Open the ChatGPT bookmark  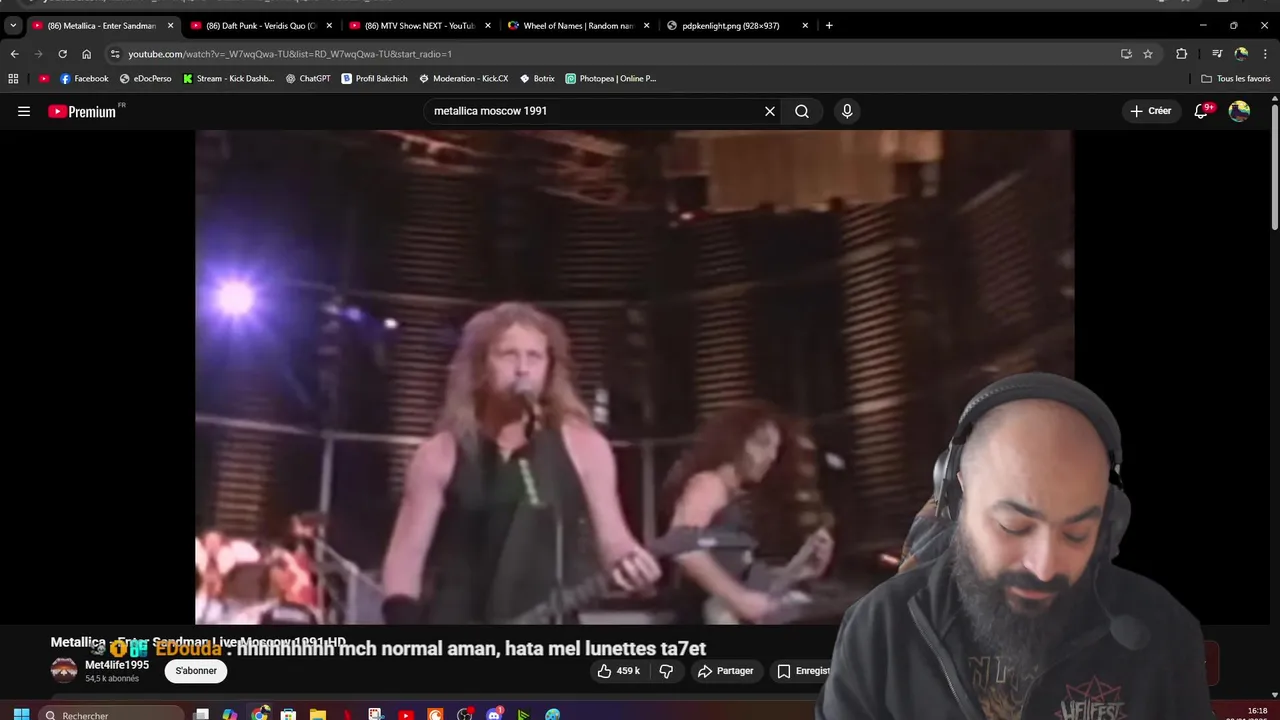pyautogui.click(x=308, y=78)
